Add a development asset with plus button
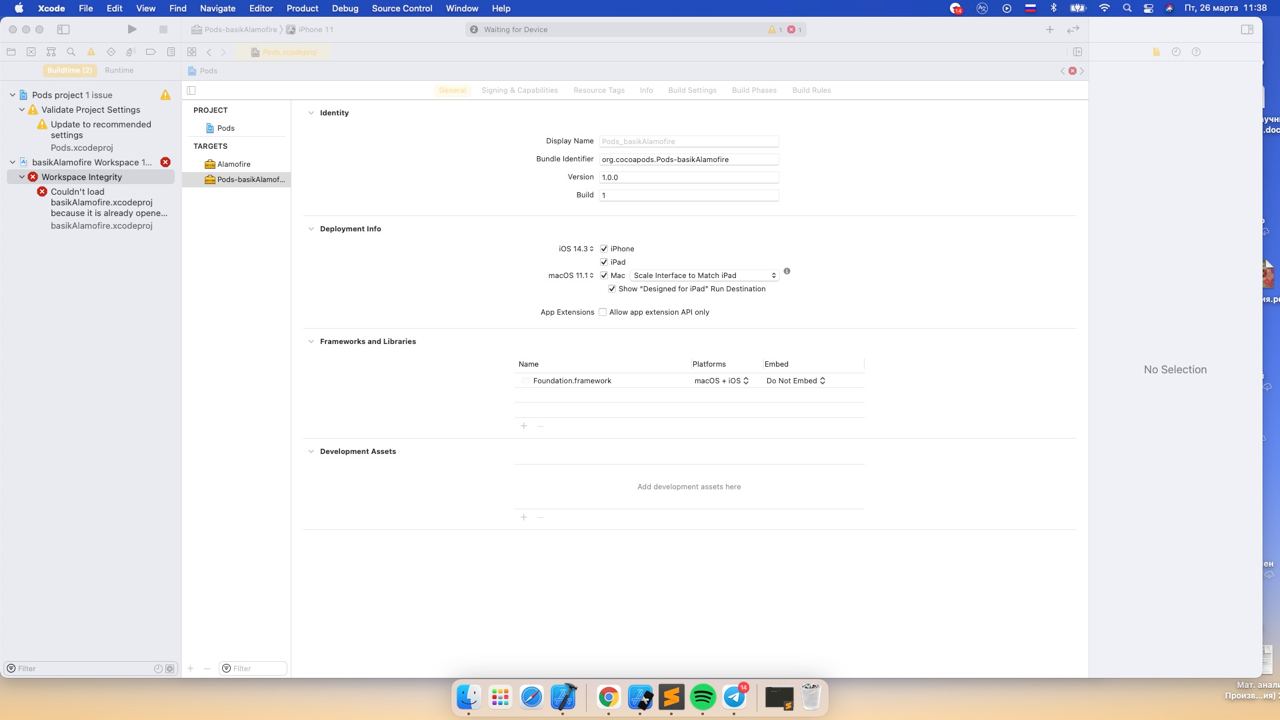This screenshot has width=1280, height=720. [x=523, y=517]
